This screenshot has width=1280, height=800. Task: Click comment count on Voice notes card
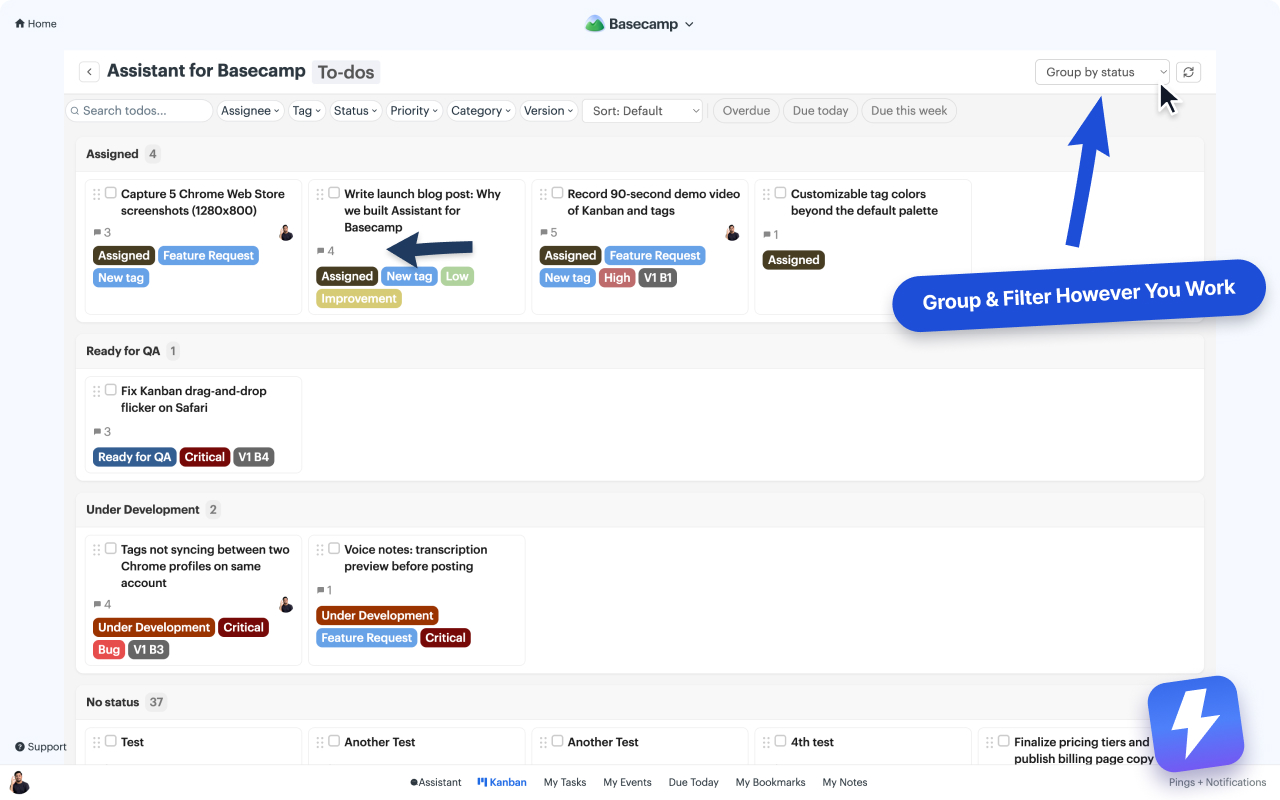tap(324, 590)
